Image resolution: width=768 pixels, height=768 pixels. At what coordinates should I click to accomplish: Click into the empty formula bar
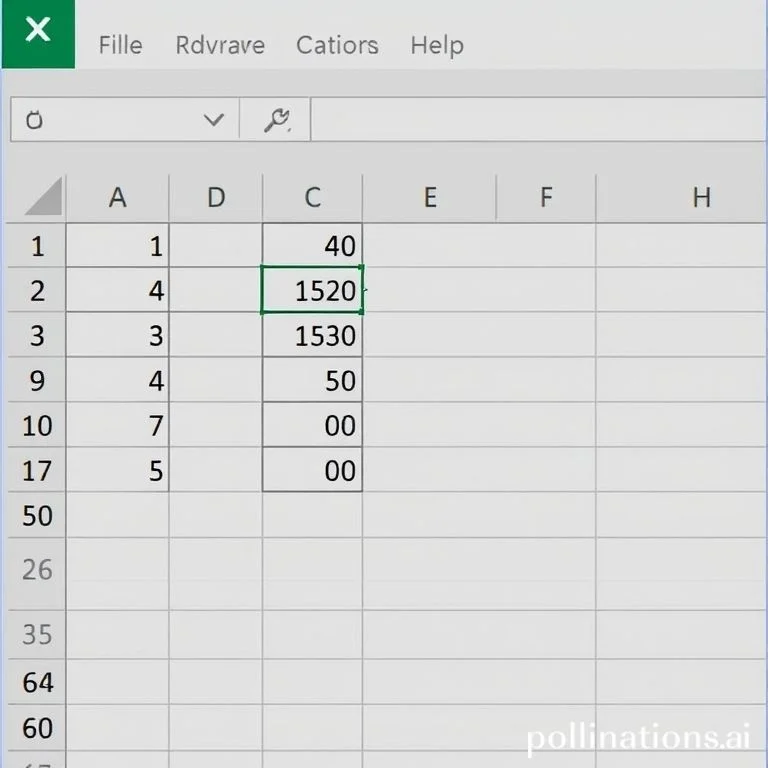point(539,120)
